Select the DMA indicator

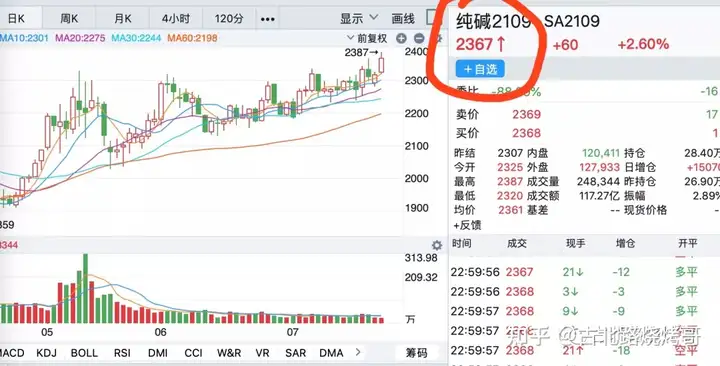[x=331, y=353]
